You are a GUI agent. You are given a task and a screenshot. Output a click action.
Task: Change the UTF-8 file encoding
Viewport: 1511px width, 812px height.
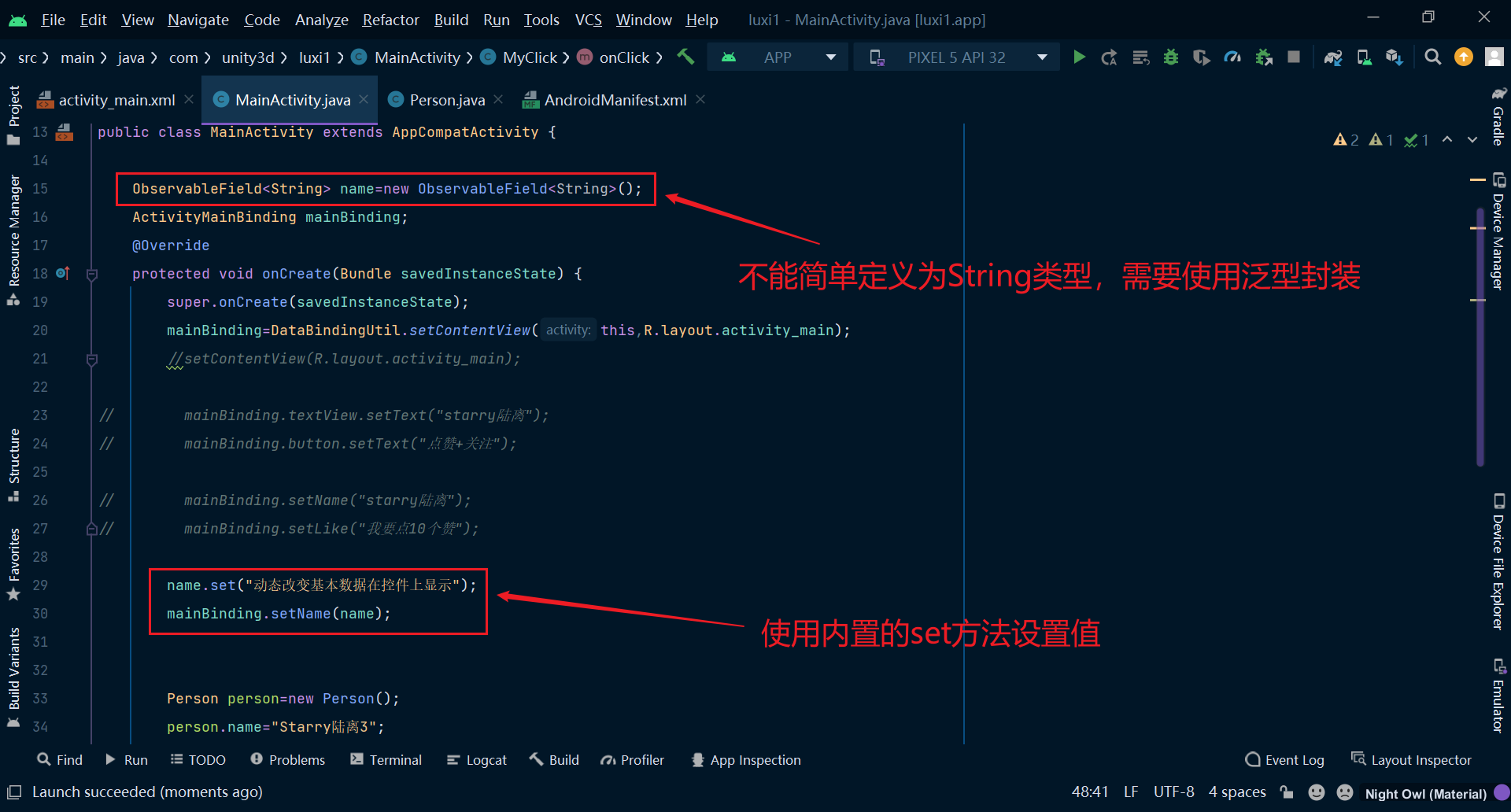click(x=1173, y=792)
